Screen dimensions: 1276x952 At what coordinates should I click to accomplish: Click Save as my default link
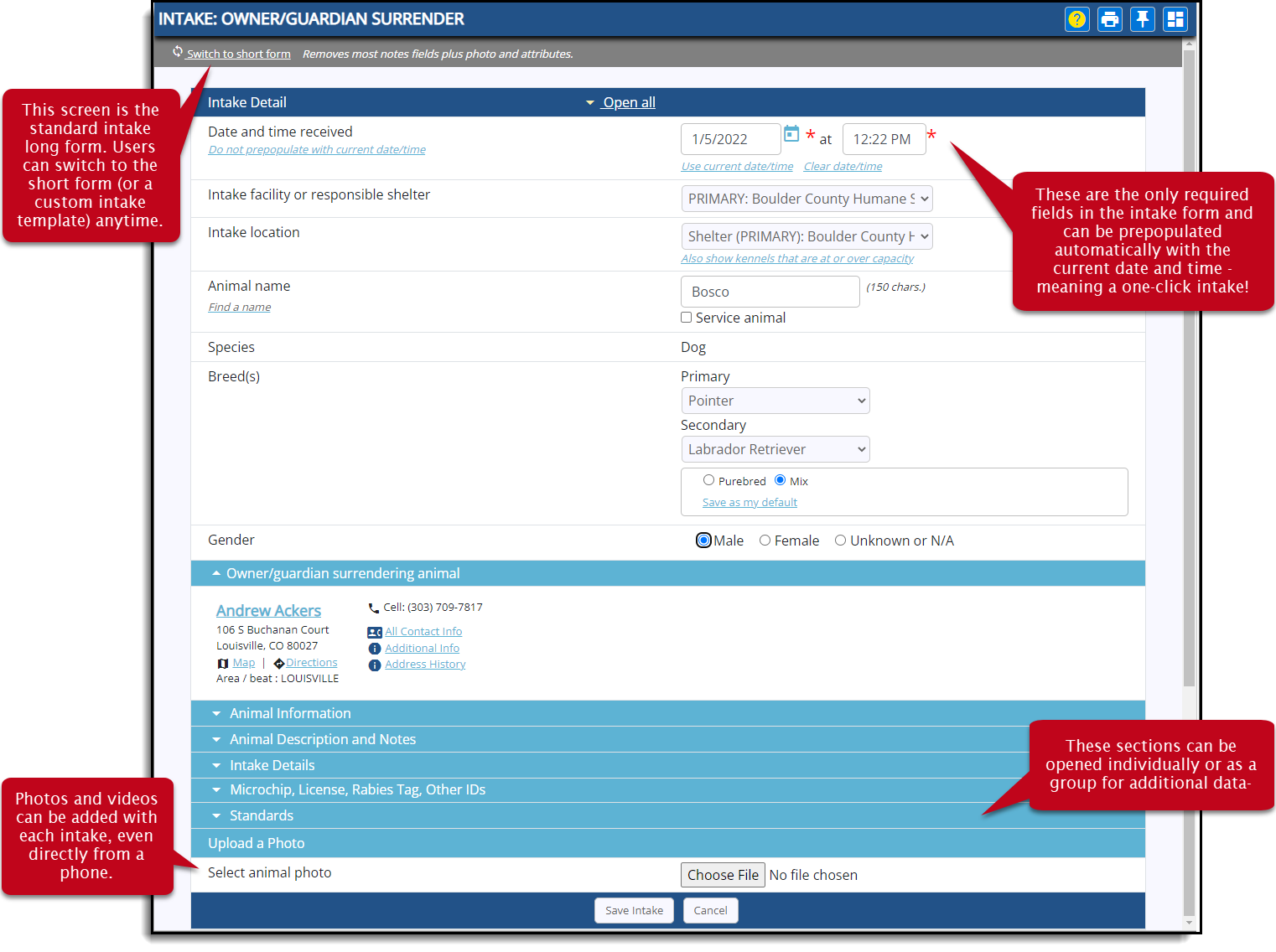750,503
